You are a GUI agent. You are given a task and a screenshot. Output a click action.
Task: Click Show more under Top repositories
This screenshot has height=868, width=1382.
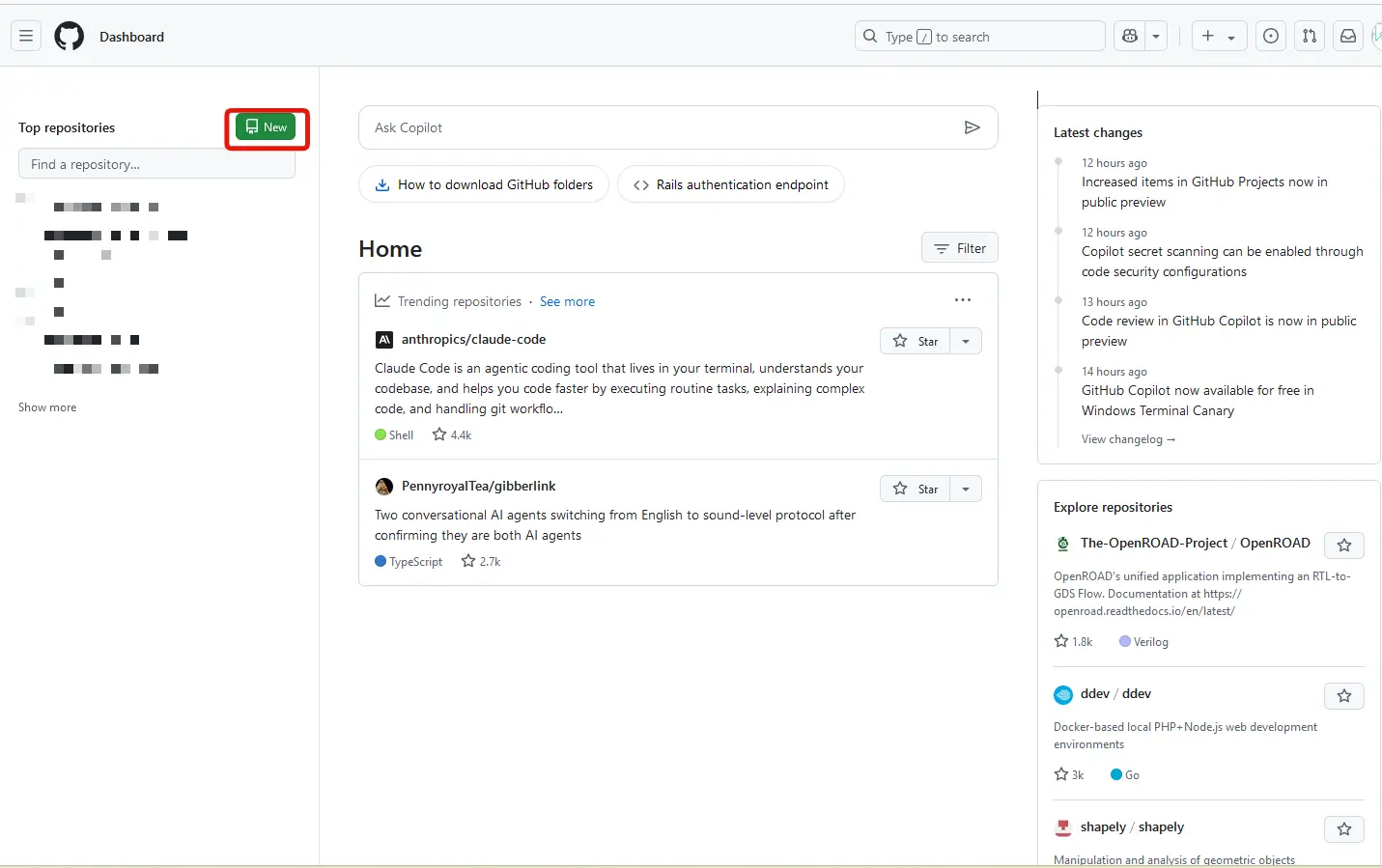[x=47, y=407]
